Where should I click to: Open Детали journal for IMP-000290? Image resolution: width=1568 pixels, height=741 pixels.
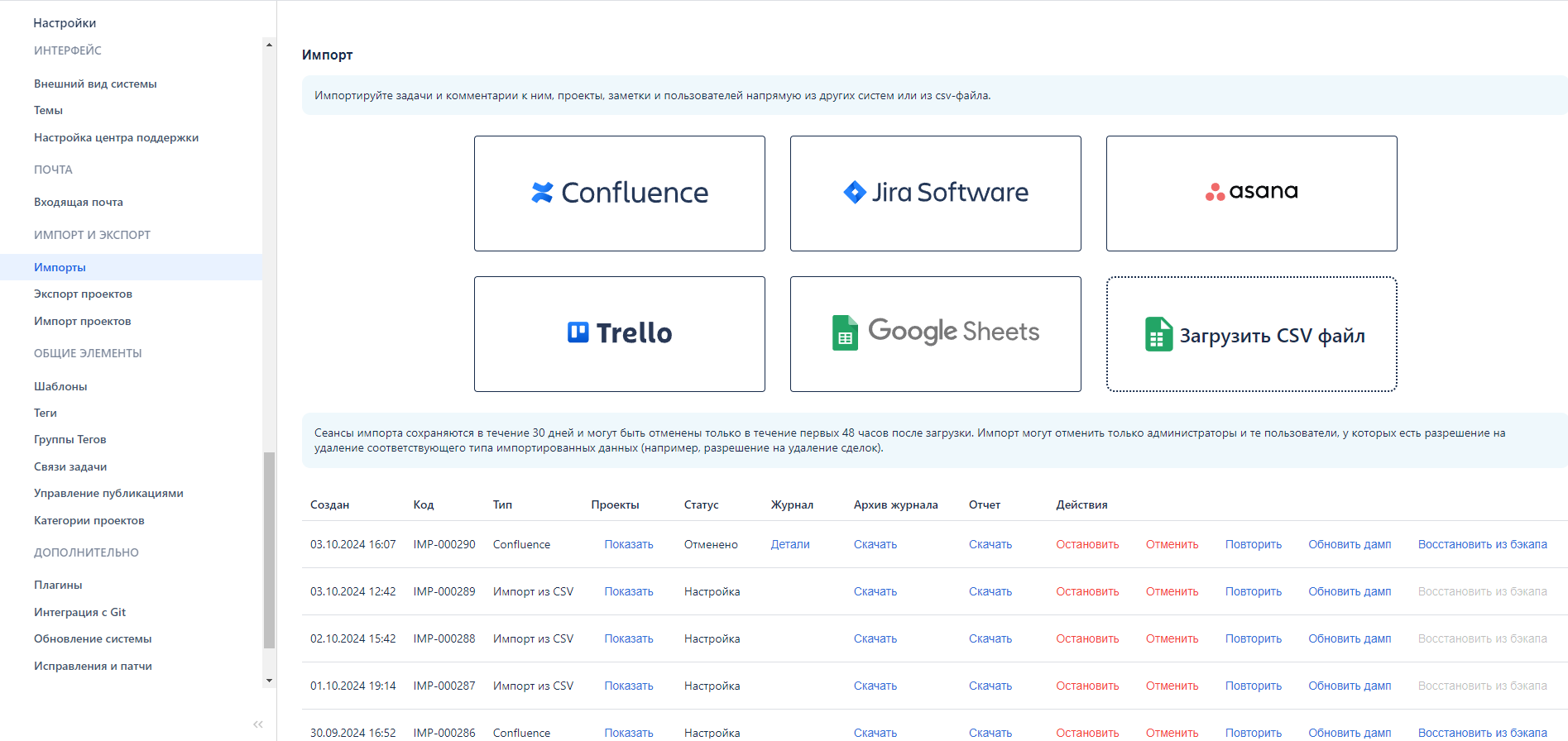(790, 544)
